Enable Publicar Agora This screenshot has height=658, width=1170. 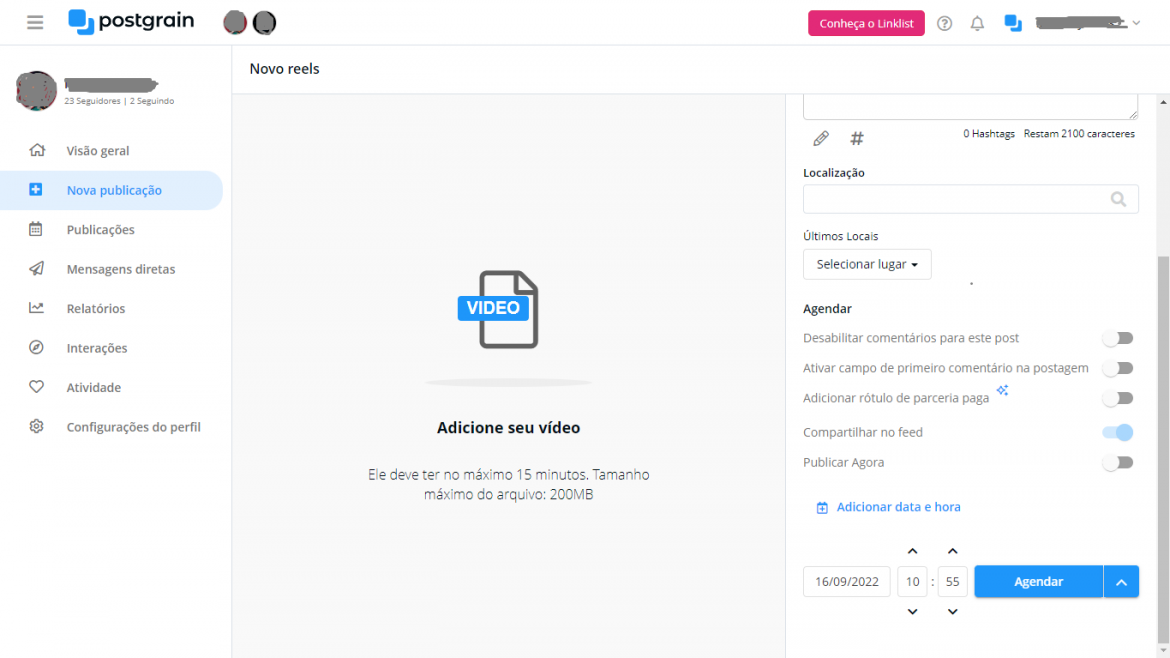pyautogui.click(x=1117, y=462)
